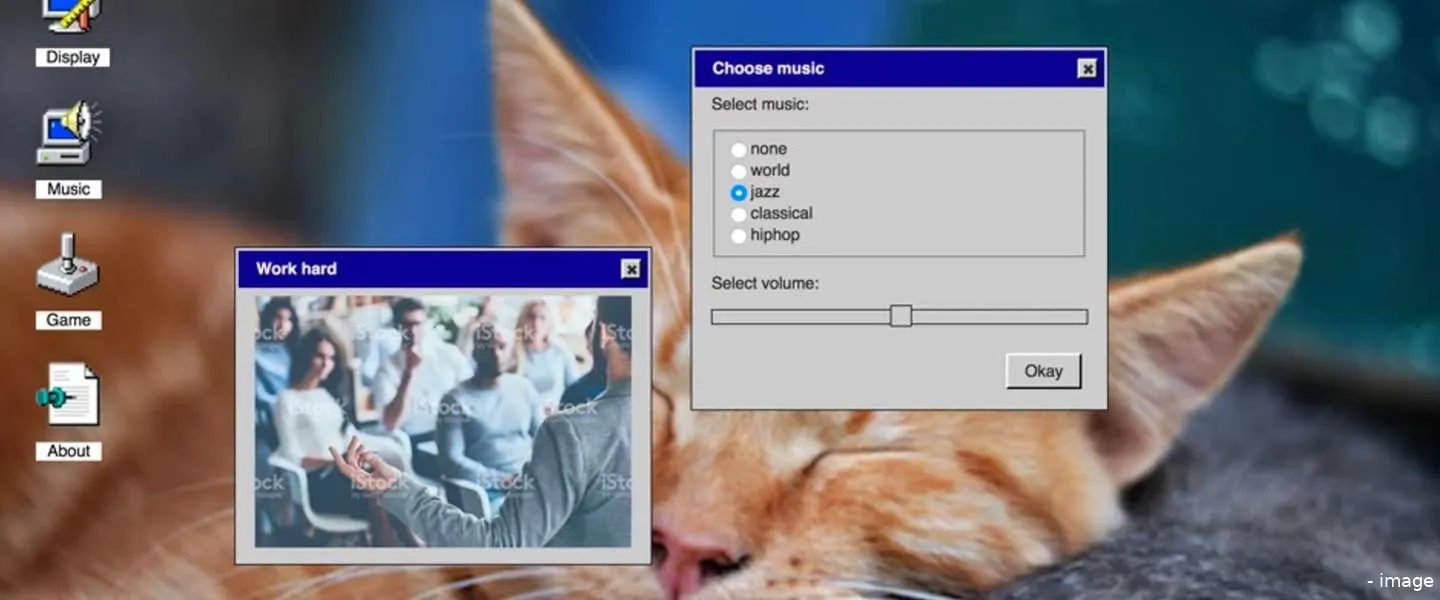
Task: Open the About document desktop icon
Action: point(69,396)
